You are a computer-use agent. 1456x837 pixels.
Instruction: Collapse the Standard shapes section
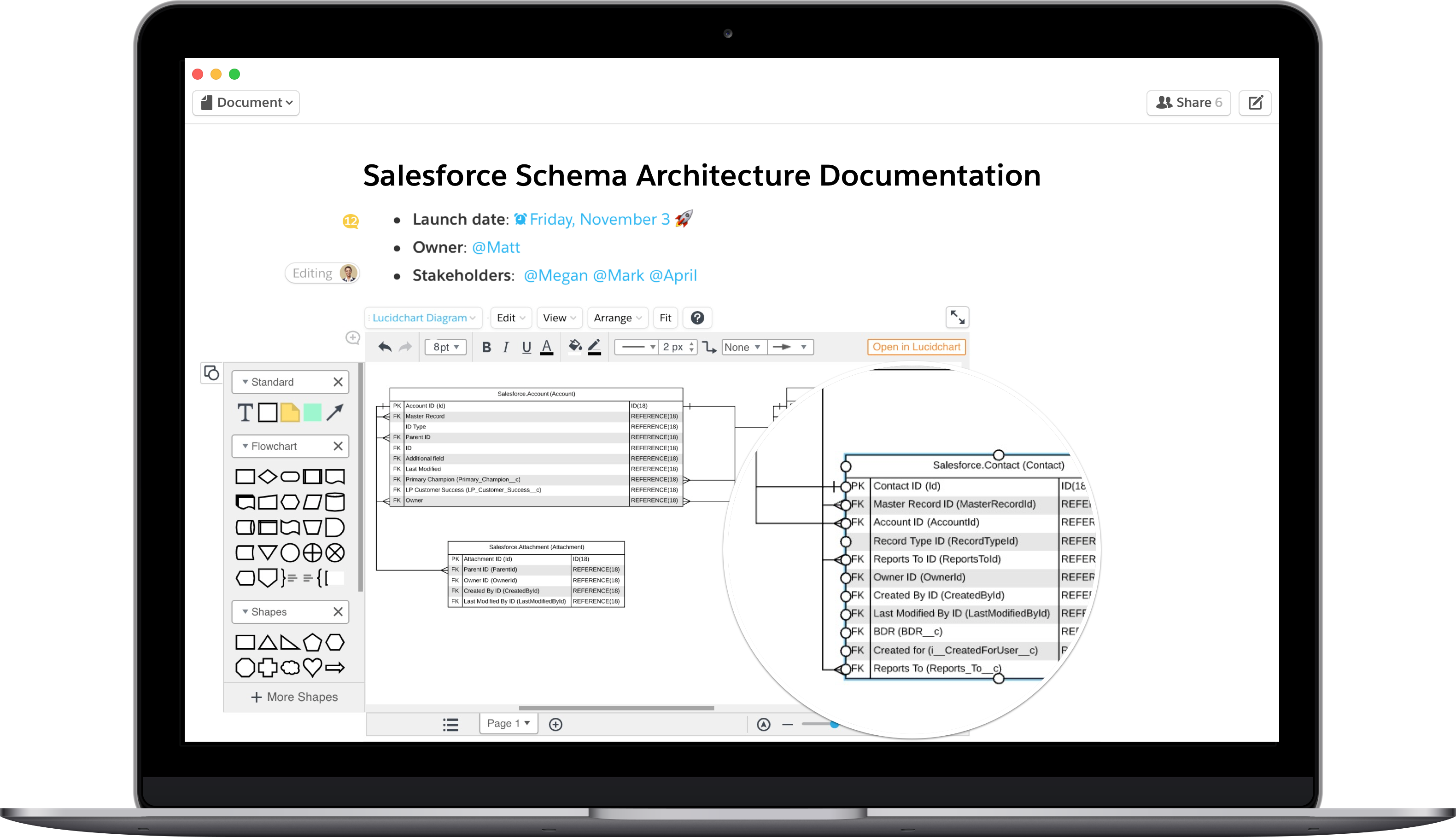pyautogui.click(x=245, y=382)
